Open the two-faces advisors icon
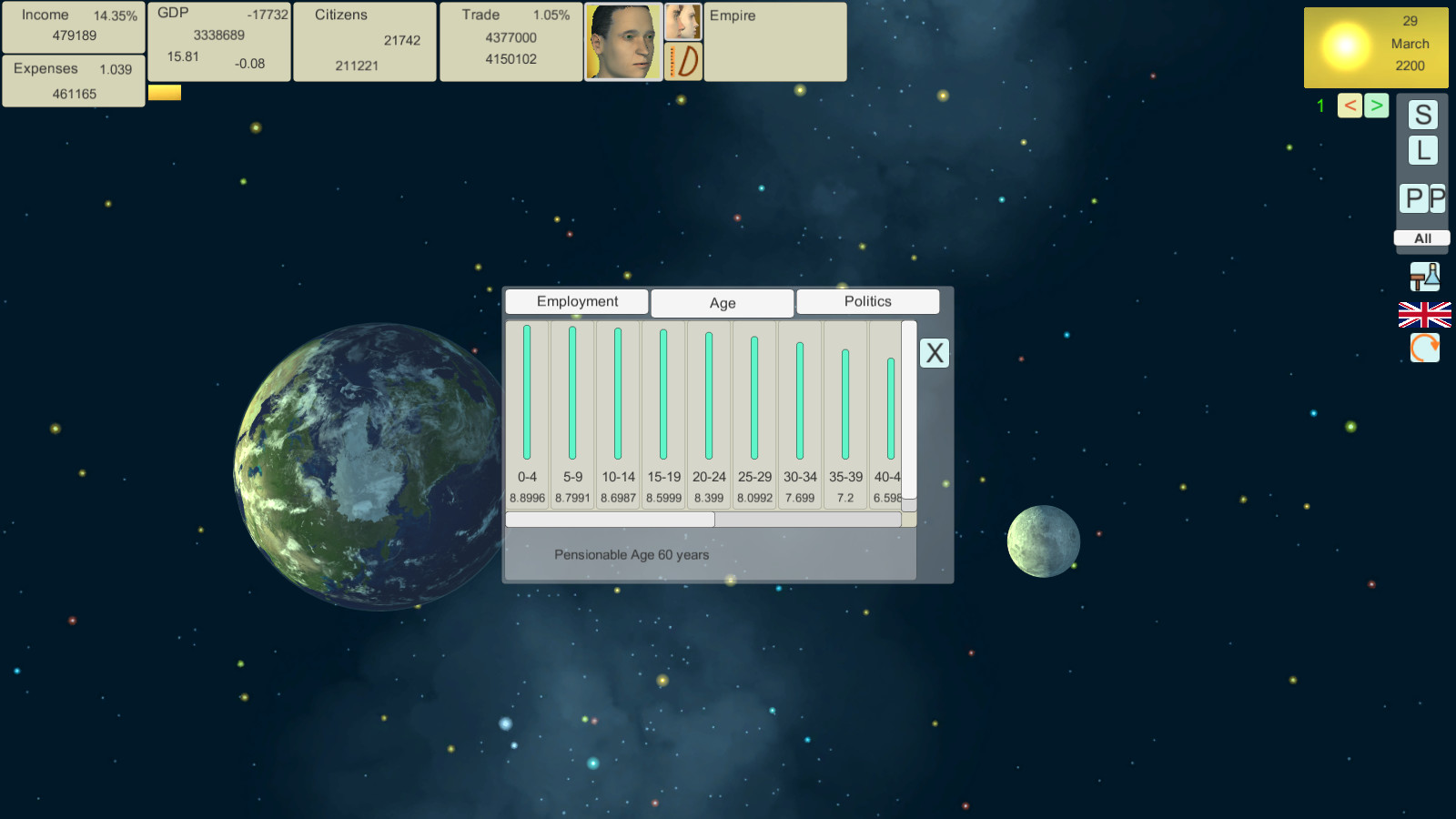Screen dimensions: 1456x819 [682, 21]
